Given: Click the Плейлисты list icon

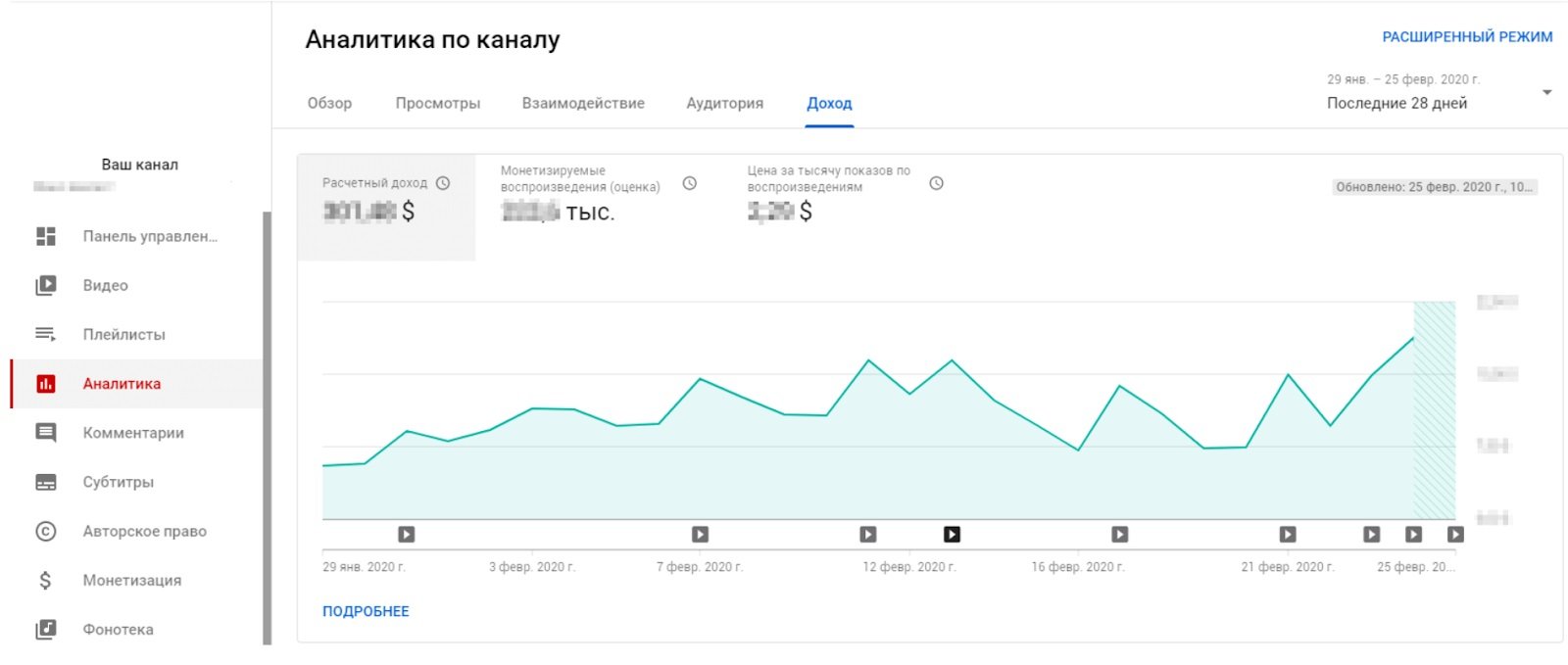Looking at the screenshot, I should 46,334.
